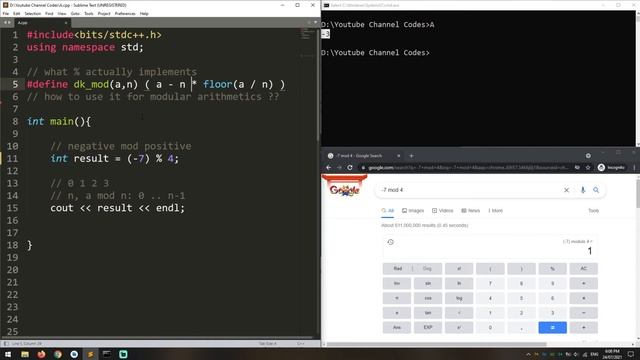The height and width of the screenshot is (360, 640).
Task: Open the View menu in Sublime Text
Action: click(x=62, y=13)
